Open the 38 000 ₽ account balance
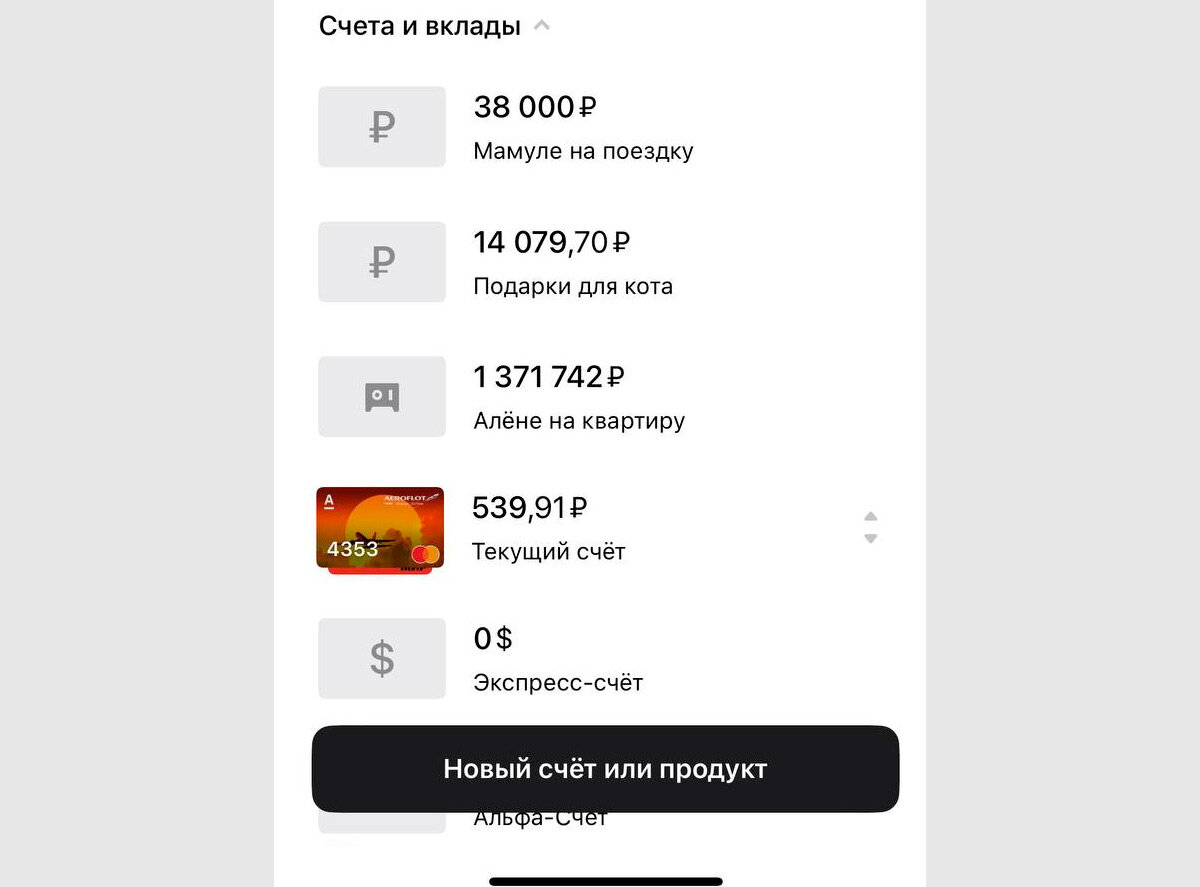The image size is (1200, 887). point(535,107)
